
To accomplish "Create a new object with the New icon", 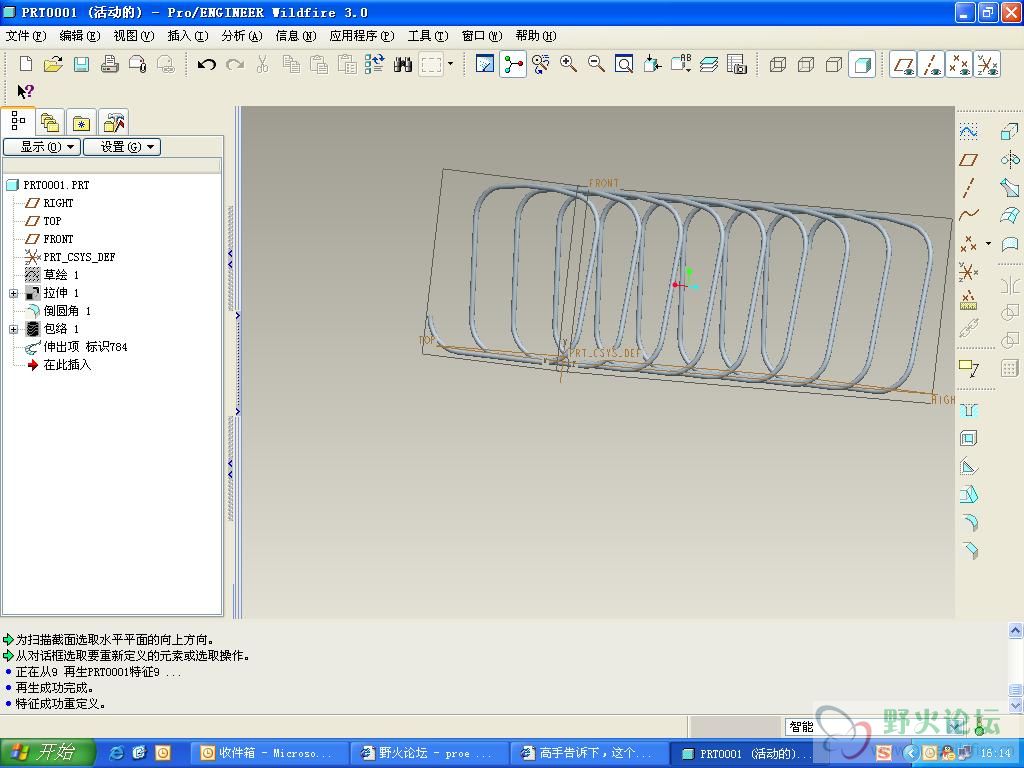I will click(x=25, y=64).
